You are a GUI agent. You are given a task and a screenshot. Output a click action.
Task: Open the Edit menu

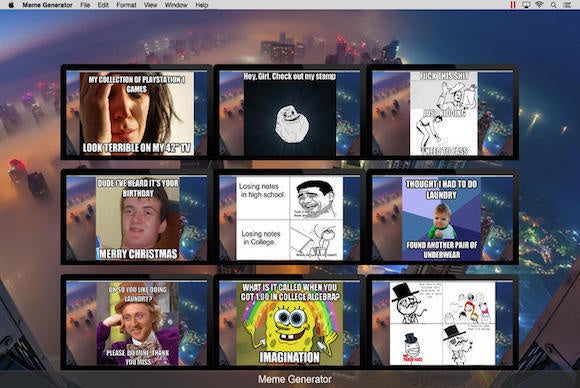(x=103, y=5)
